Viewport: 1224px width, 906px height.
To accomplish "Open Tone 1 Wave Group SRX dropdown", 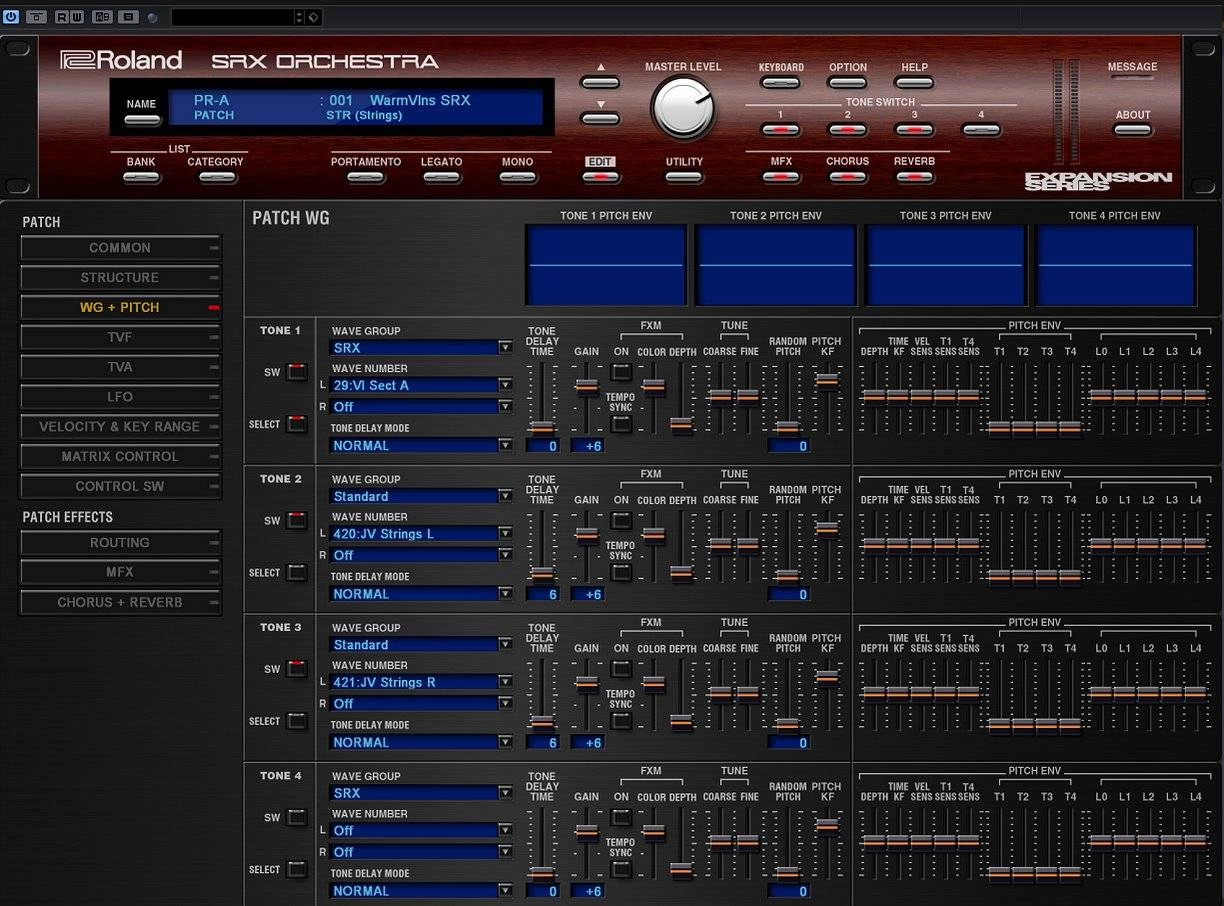I will (x=421, y=348).
